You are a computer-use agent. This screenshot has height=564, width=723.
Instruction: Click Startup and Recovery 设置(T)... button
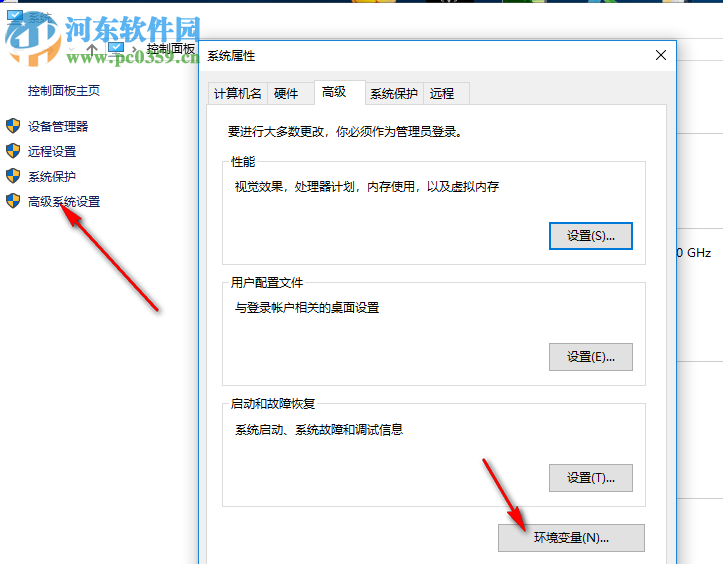tap(591, 478)
